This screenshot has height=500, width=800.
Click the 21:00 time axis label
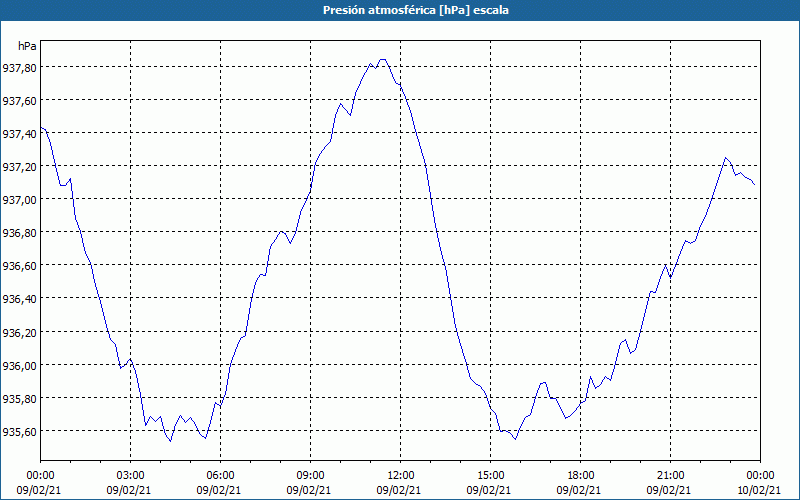(x=670, y=476)
